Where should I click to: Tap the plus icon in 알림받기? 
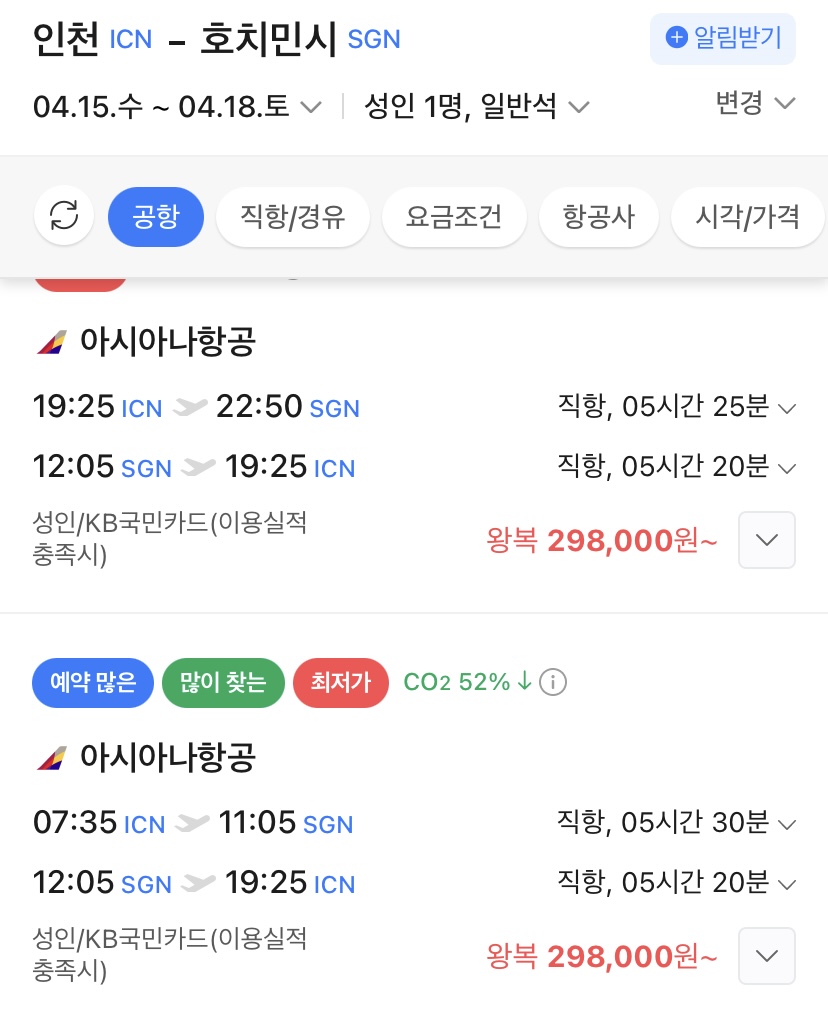point(677,38)
